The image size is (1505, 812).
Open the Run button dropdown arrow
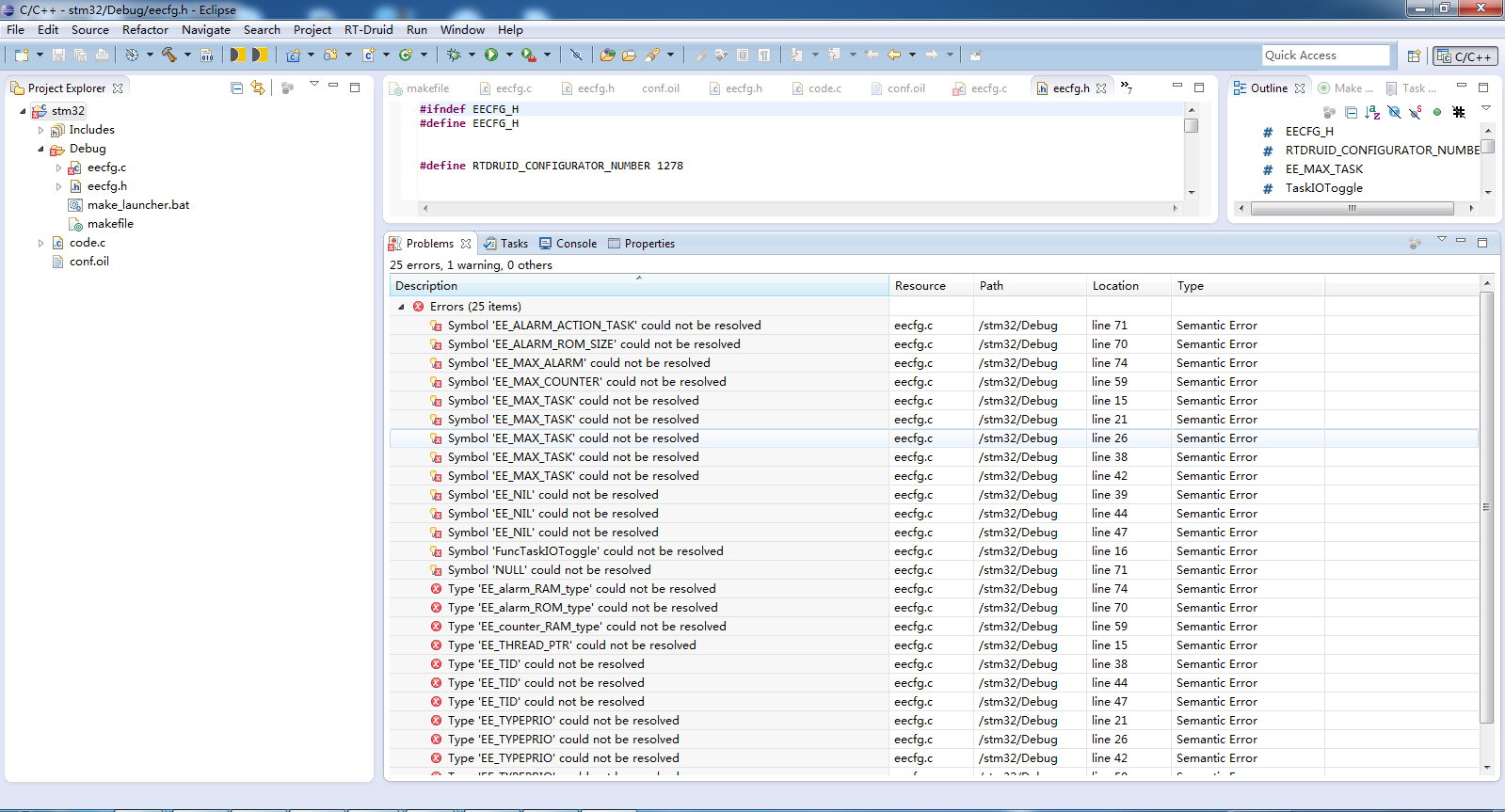(509, 56)
